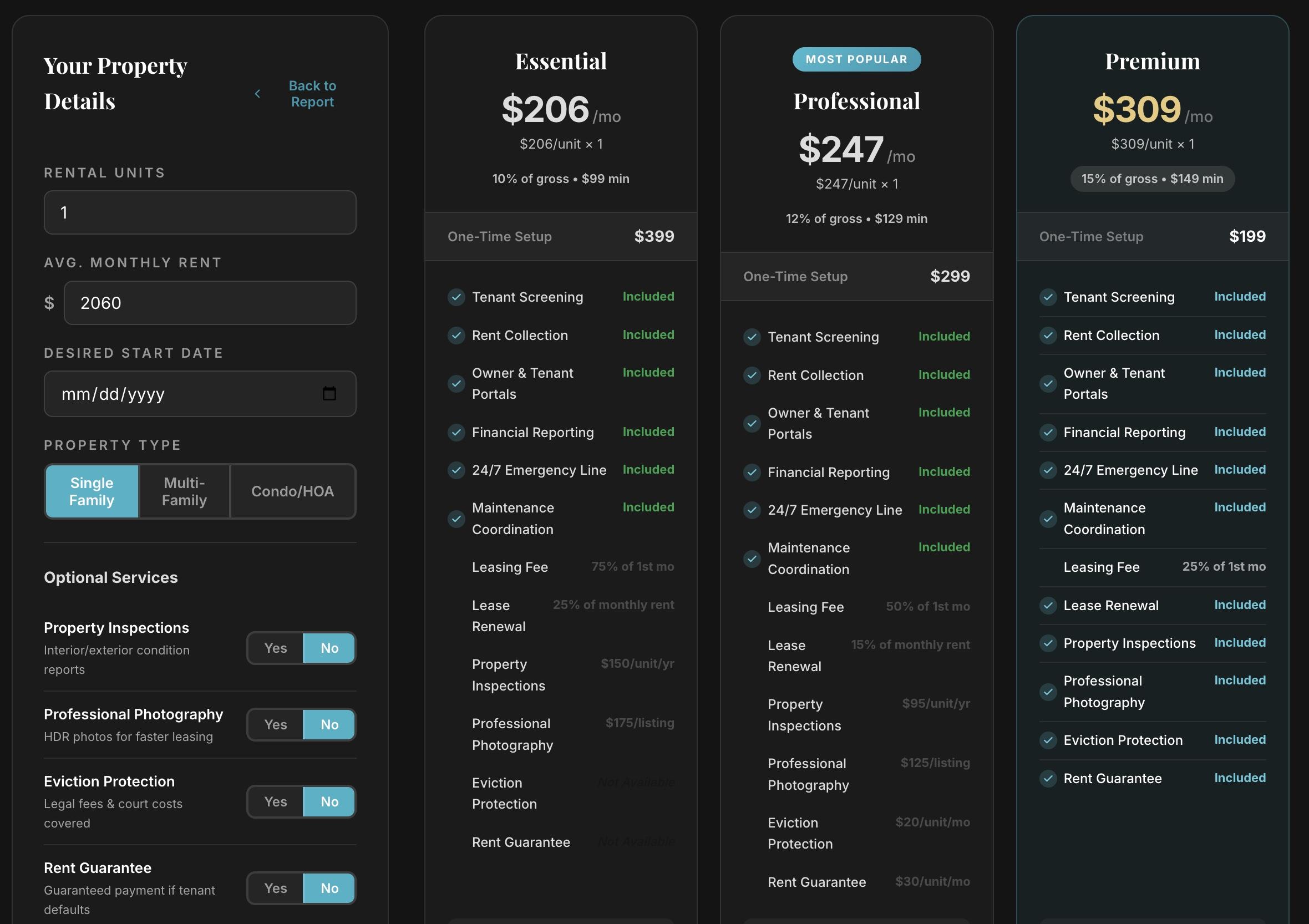The image size is (1309, 924).
Task: Click Premium Rent Guarantee check icon
Action: click(1048, 779)
